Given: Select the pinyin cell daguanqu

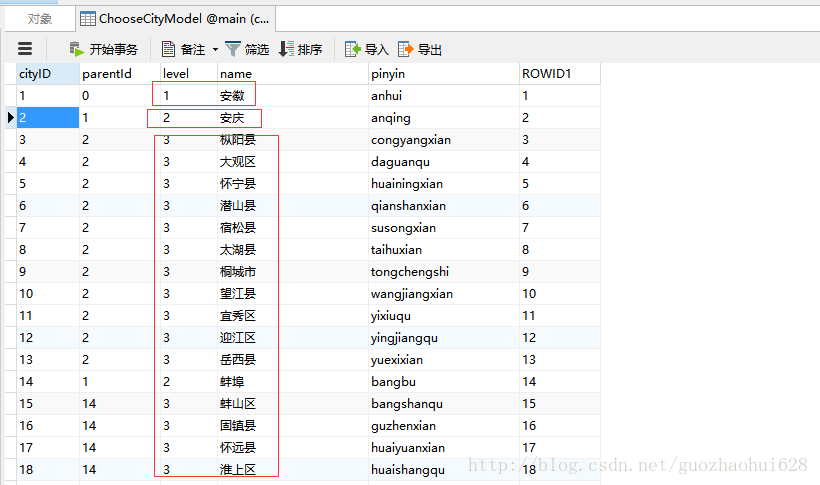Looking at the screenshot, I should tap(444, 162).
